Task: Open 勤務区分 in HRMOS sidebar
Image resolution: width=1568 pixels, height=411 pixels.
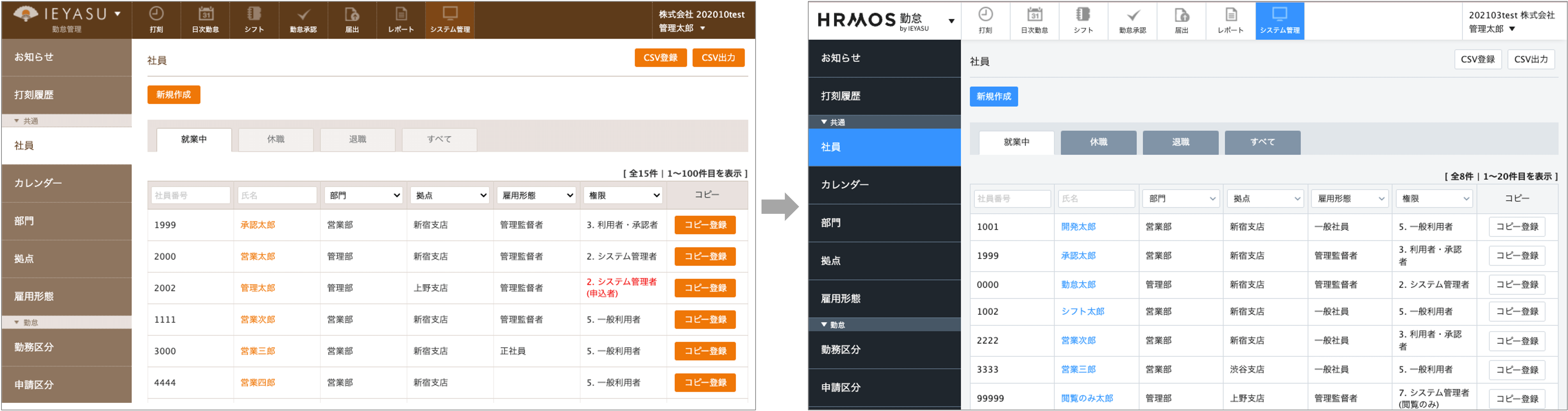Action: tap(884, 349)
